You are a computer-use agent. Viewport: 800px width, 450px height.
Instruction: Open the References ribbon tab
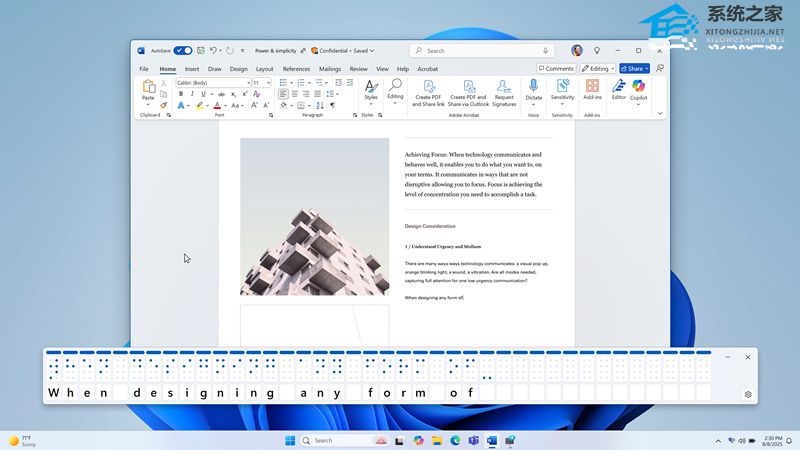click(296, 69)
